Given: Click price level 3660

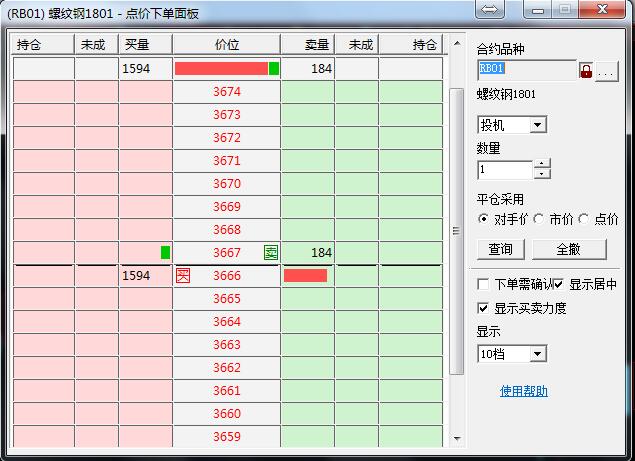Looking at the screenshot, I should (x=227, y=414).
